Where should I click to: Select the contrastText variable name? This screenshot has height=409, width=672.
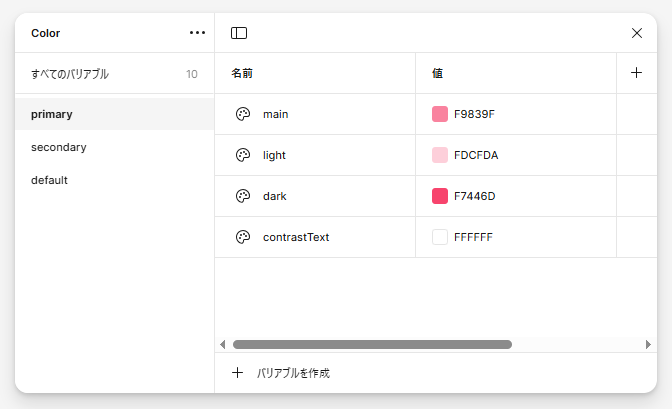point(296,237)
